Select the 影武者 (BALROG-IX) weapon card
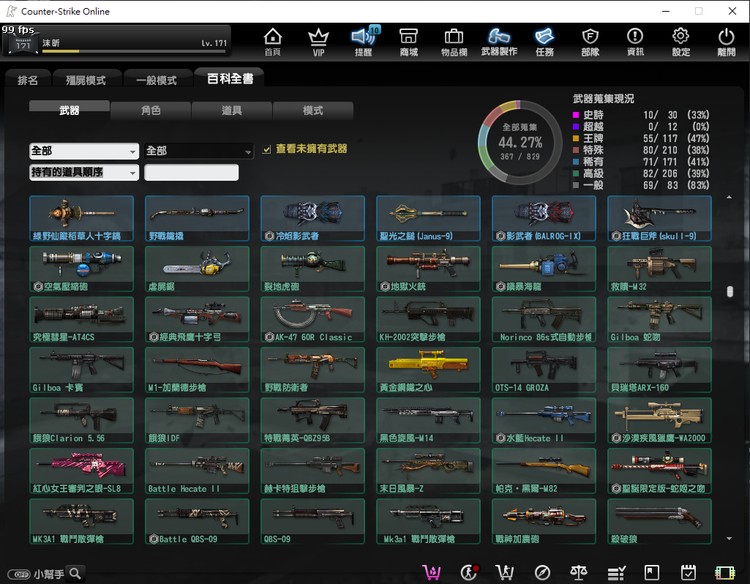This screenshot has width=750, height=584. click(544, 218)
